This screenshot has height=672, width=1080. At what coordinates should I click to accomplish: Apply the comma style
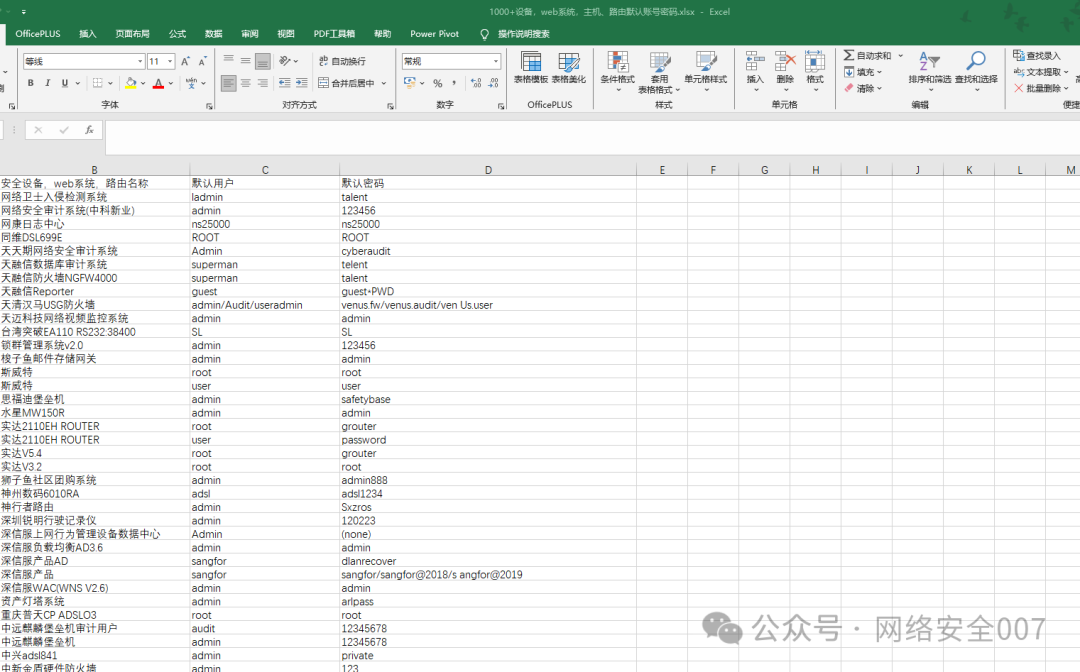click(x=455, y=83)
